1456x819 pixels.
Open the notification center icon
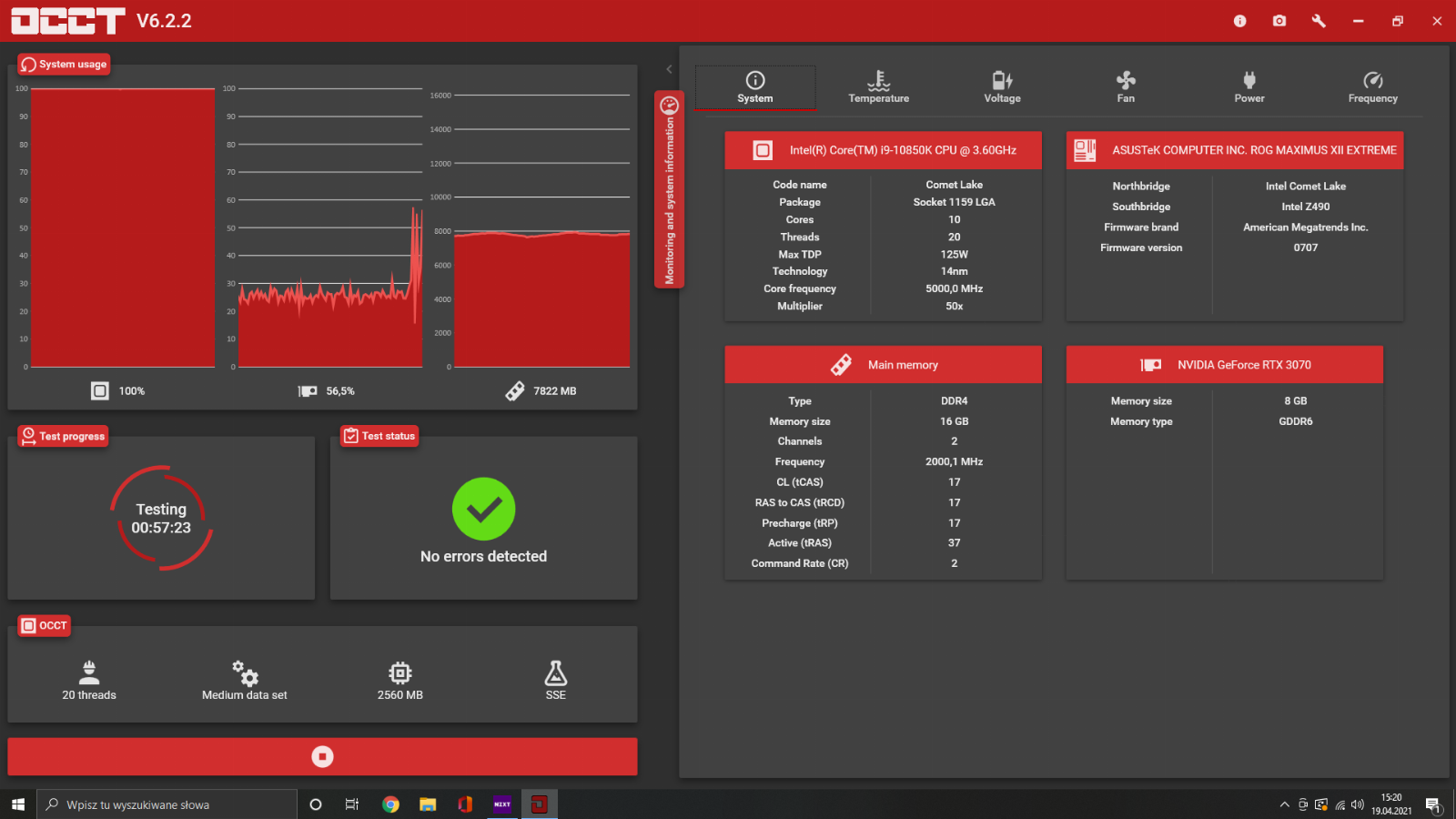1433,804
